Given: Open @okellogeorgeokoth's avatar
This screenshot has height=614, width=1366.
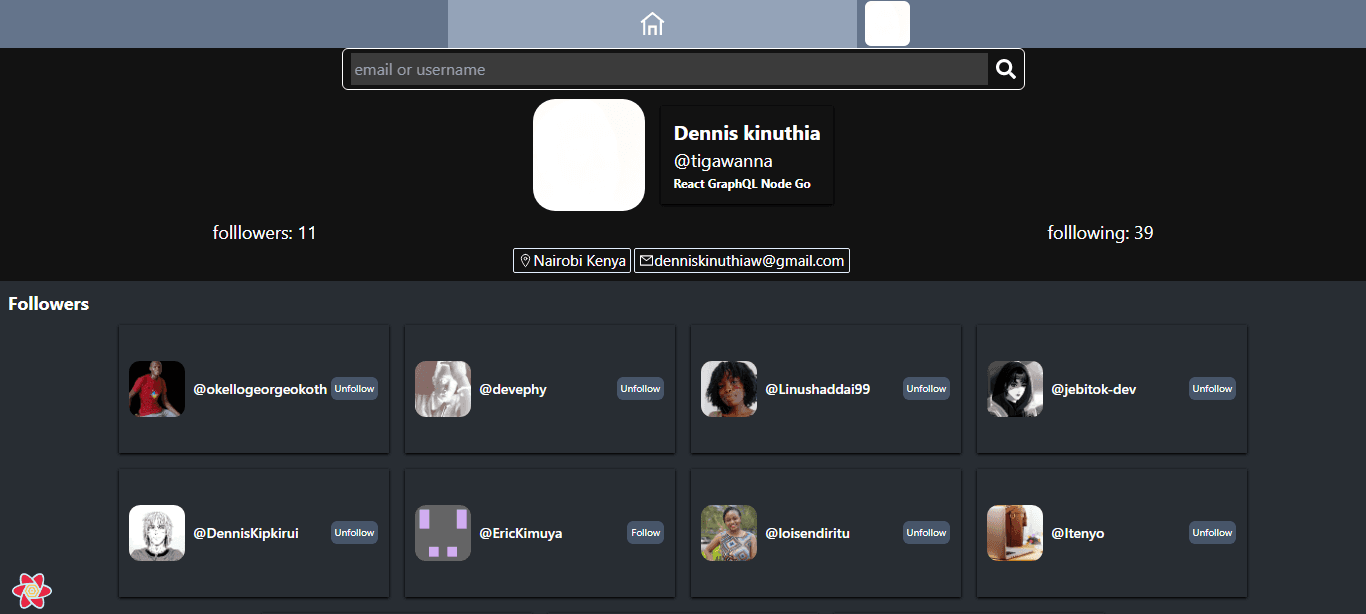Looking at the screenshot, I should (x=157, y=389).
